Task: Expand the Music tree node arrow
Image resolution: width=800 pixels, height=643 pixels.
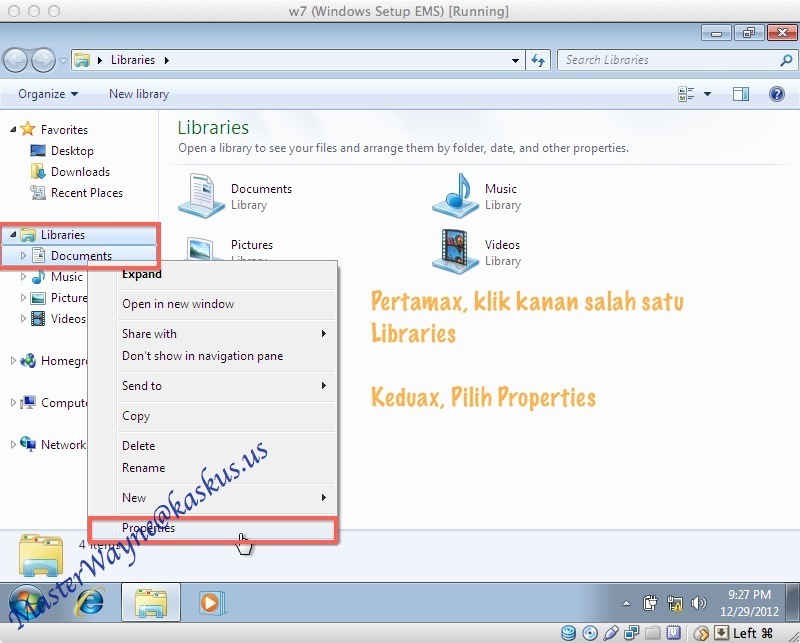Action: (x=23, y=277)
